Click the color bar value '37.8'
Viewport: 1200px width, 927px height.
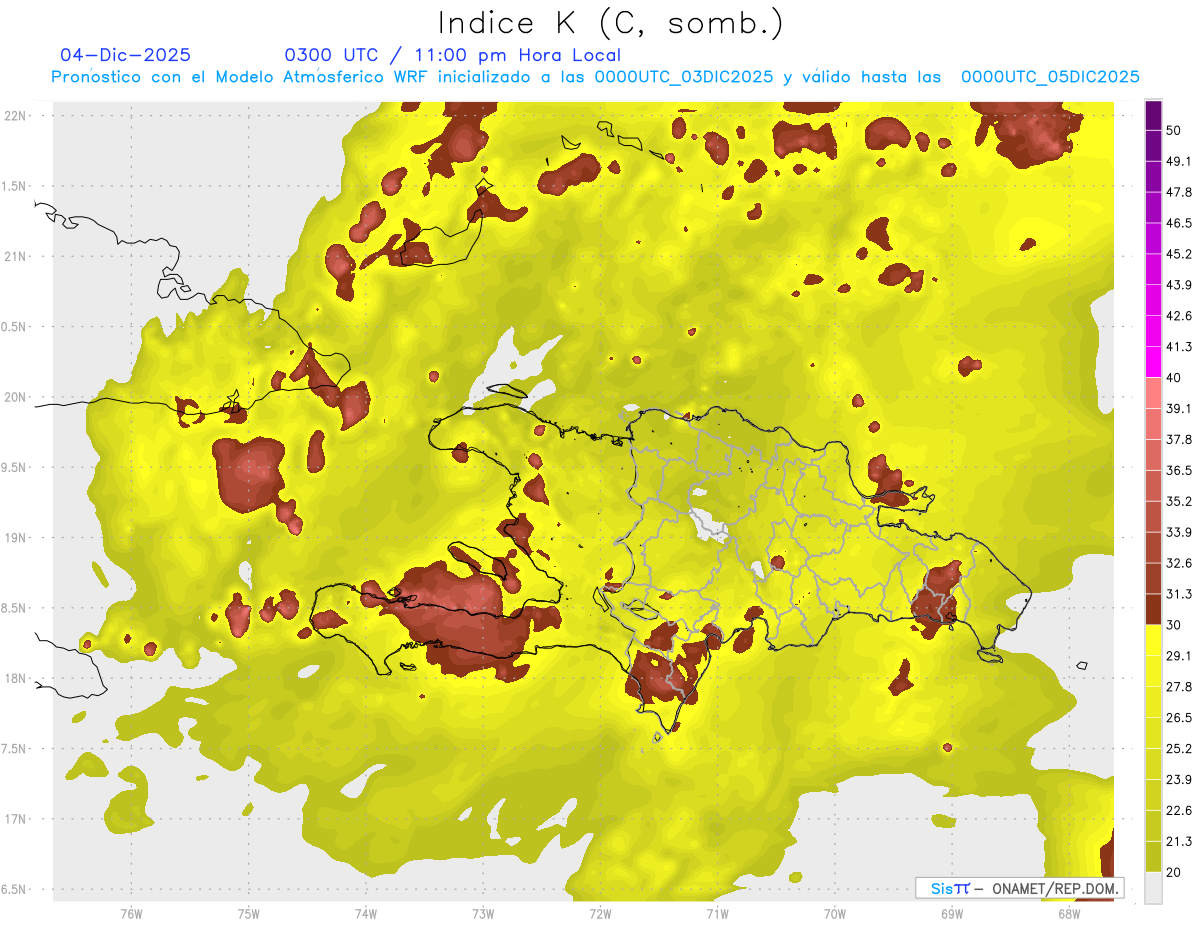(1178, 440)
